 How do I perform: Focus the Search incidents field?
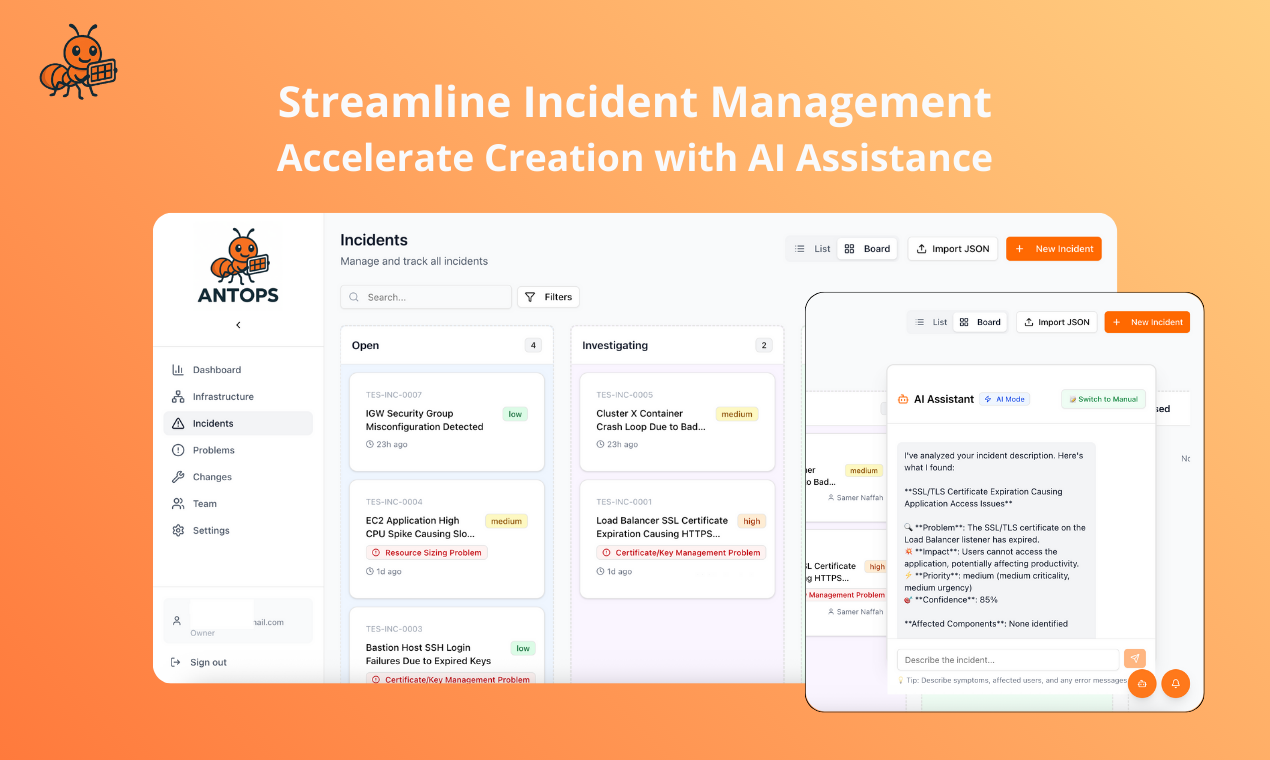pyautogui.click(x=426, y=297)
